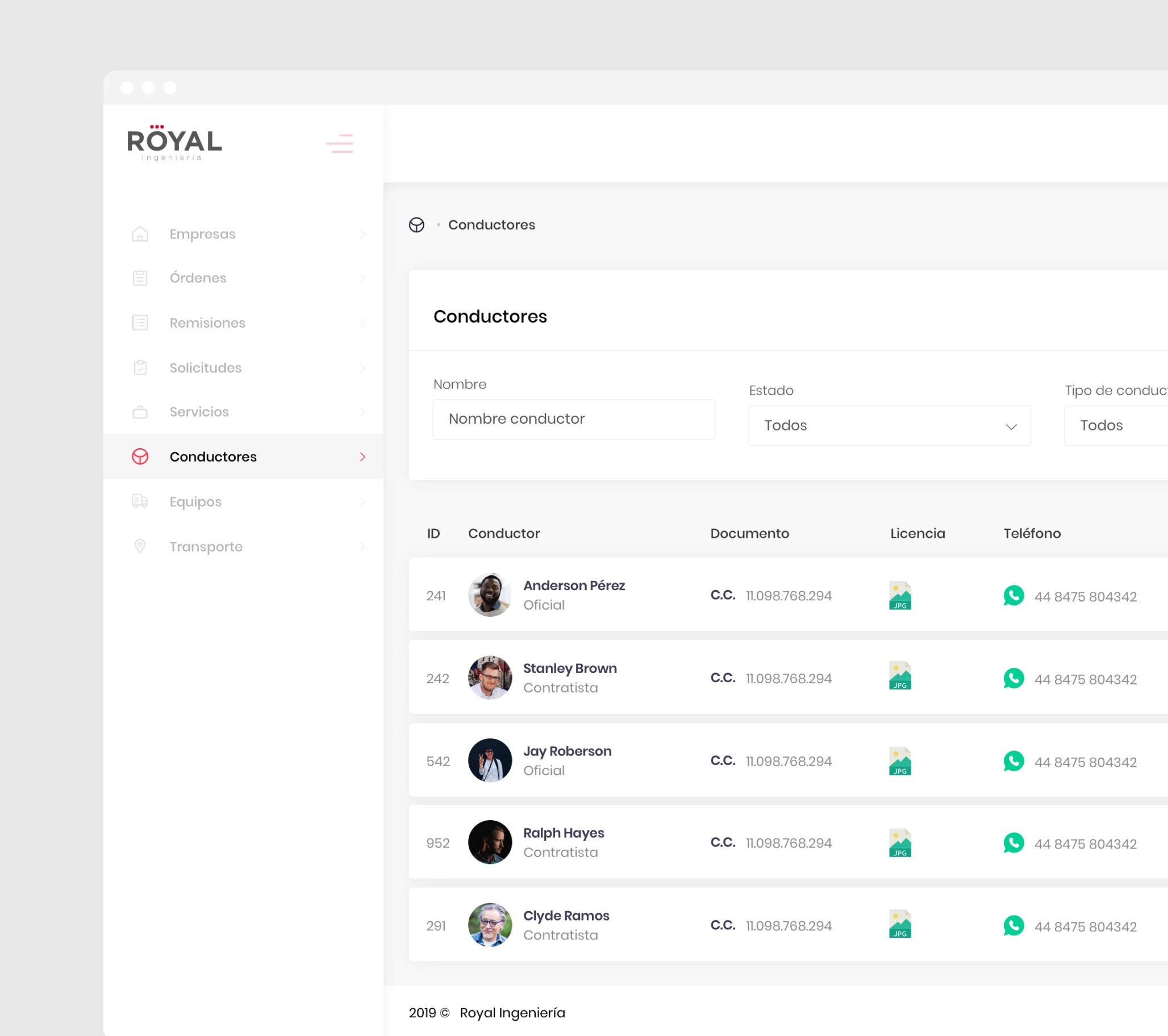Click Royal Ingeniería footer text
1168x1036 pixels.
point(512,1013)
